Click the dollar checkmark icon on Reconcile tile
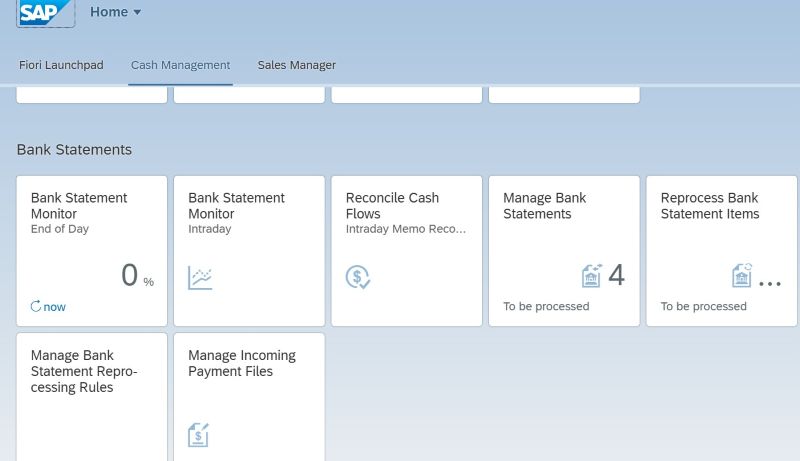 pos(358,277)
